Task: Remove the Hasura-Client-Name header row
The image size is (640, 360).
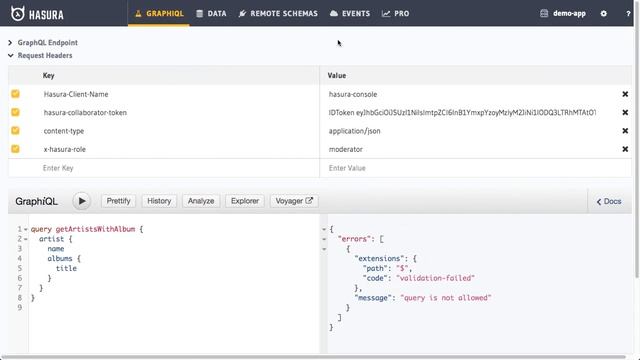Action: tap(625, 94)
